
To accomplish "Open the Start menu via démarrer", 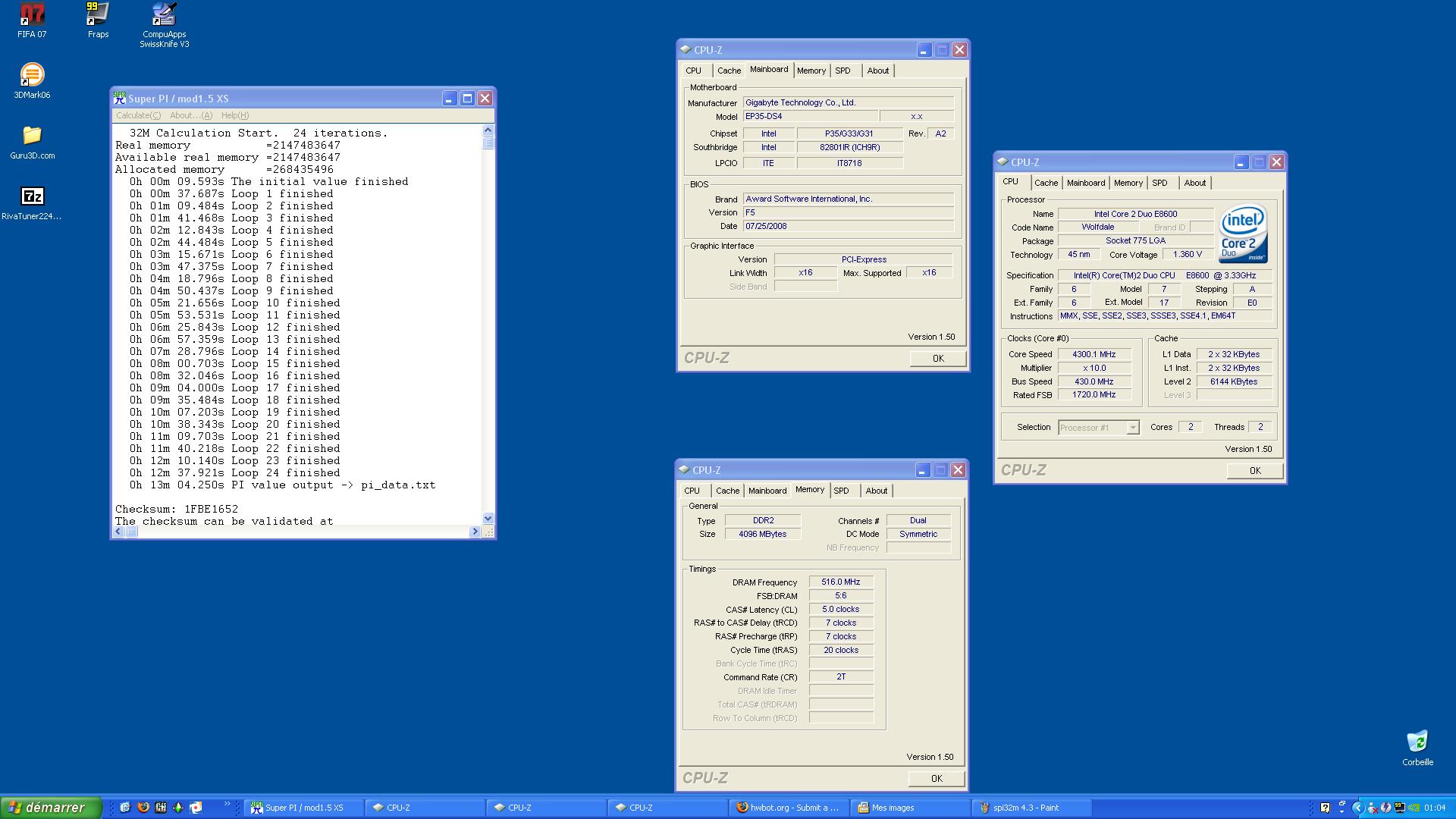I will pyautogui.click(x=51, y=808).
